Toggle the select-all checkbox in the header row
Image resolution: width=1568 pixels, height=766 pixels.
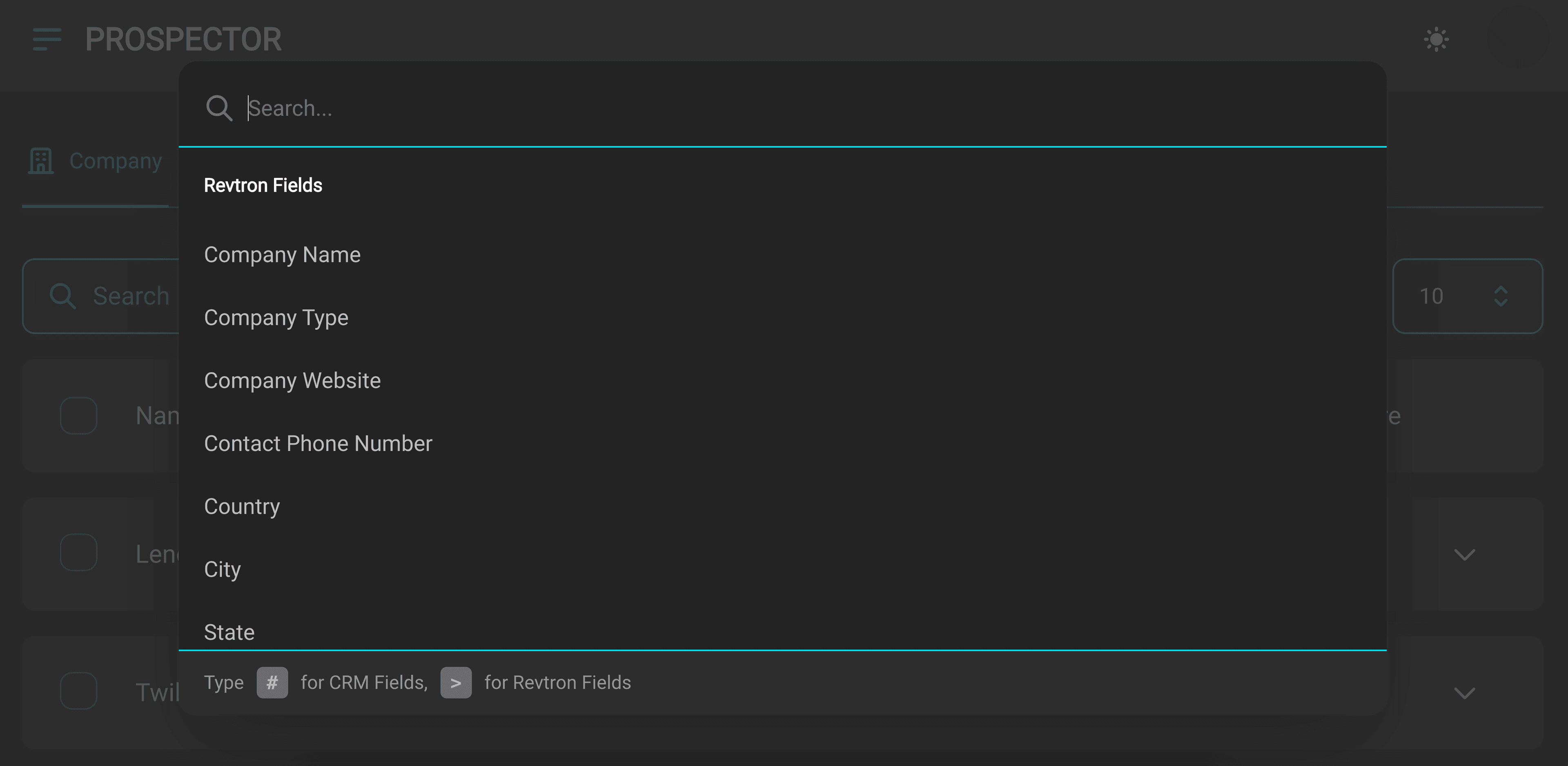pos(78,416)
